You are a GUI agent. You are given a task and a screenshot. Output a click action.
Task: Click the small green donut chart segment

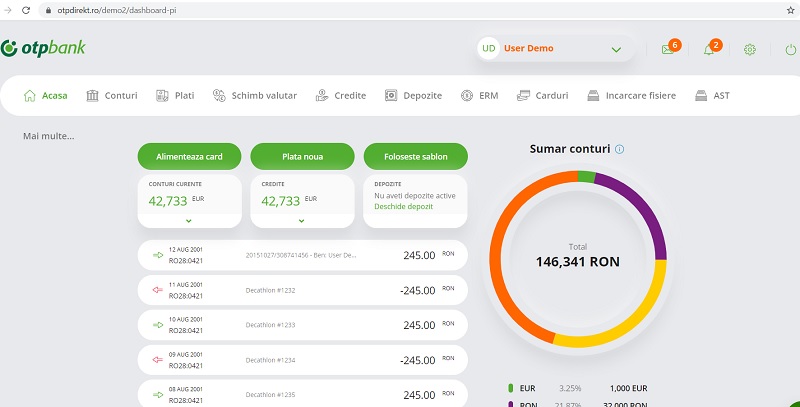[x=587, y=176]
